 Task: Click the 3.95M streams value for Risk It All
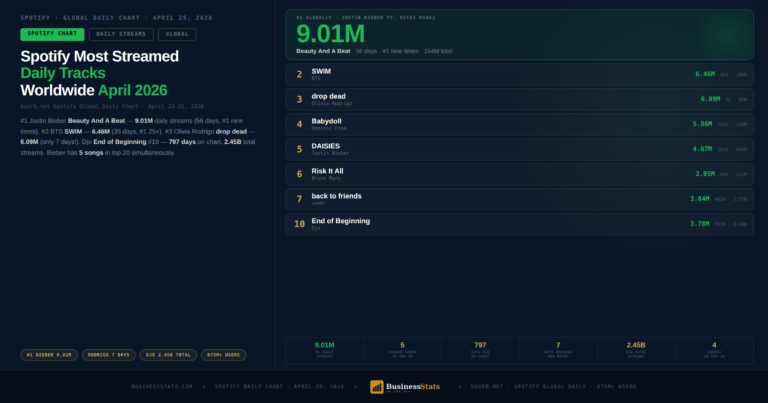[705, 174]
